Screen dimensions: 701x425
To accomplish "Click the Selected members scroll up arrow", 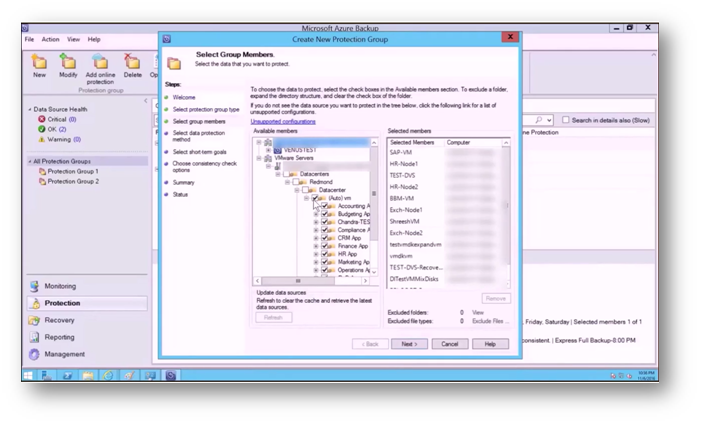I will 506,143.
